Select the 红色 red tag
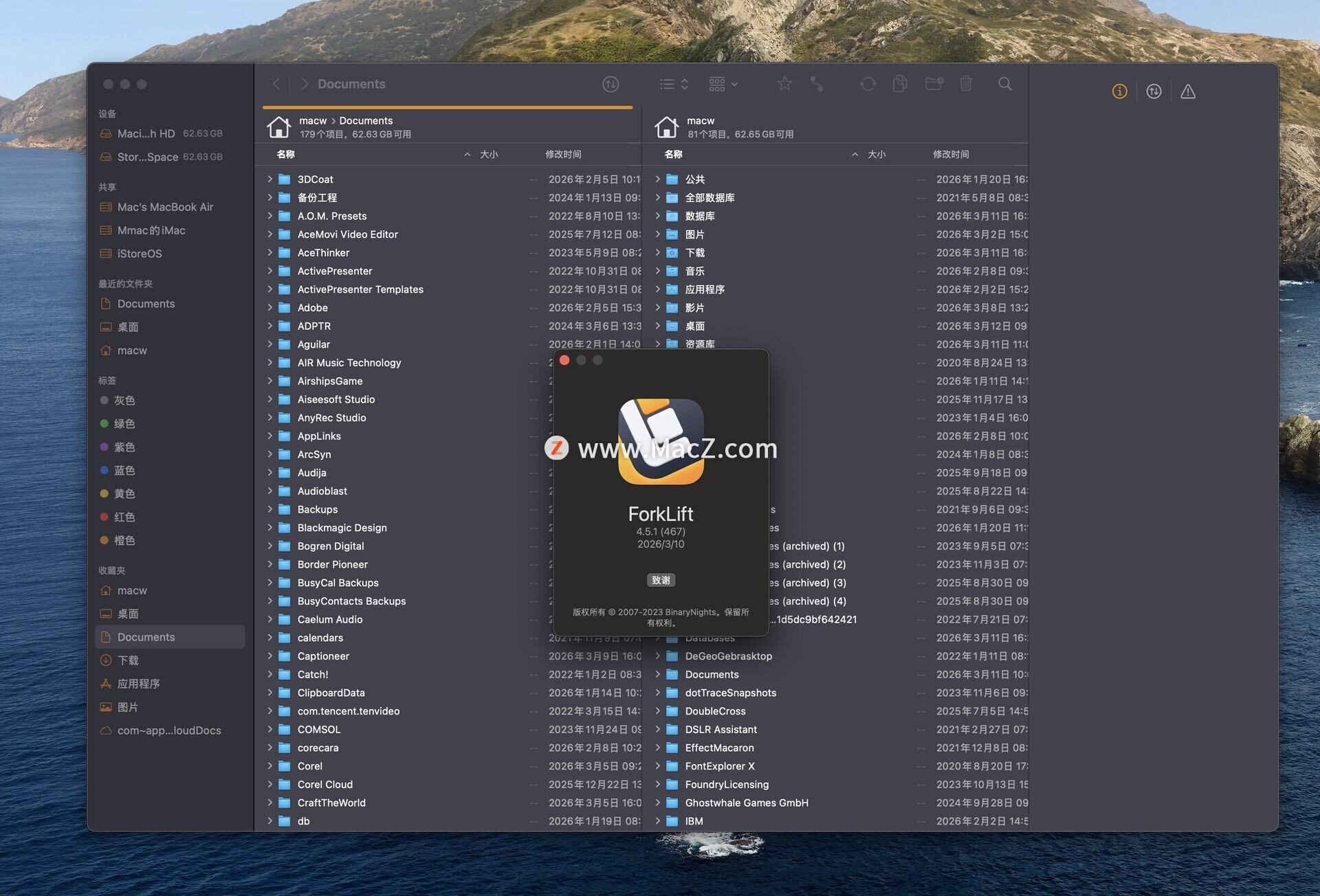Viewport: 1320px width, 896px height. click(x=124, y=517)
